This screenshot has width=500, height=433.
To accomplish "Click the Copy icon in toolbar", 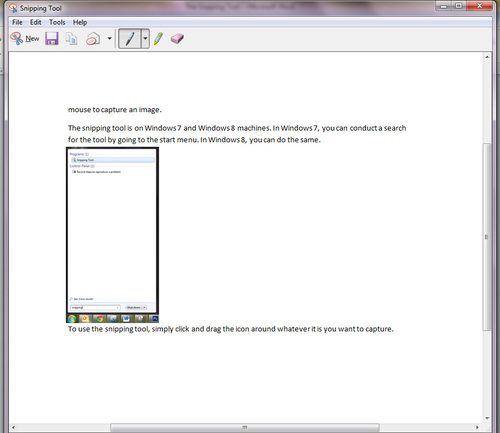I will click(x=71, y=39).
